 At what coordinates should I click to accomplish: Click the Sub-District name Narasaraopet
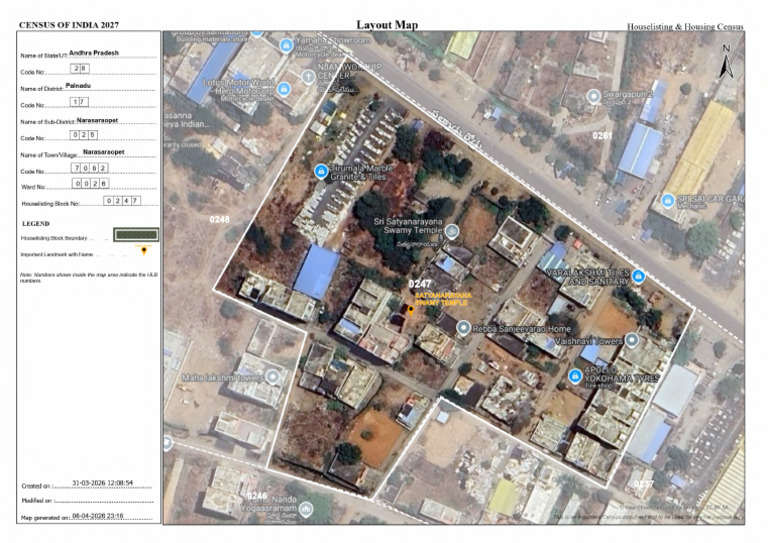97,120
